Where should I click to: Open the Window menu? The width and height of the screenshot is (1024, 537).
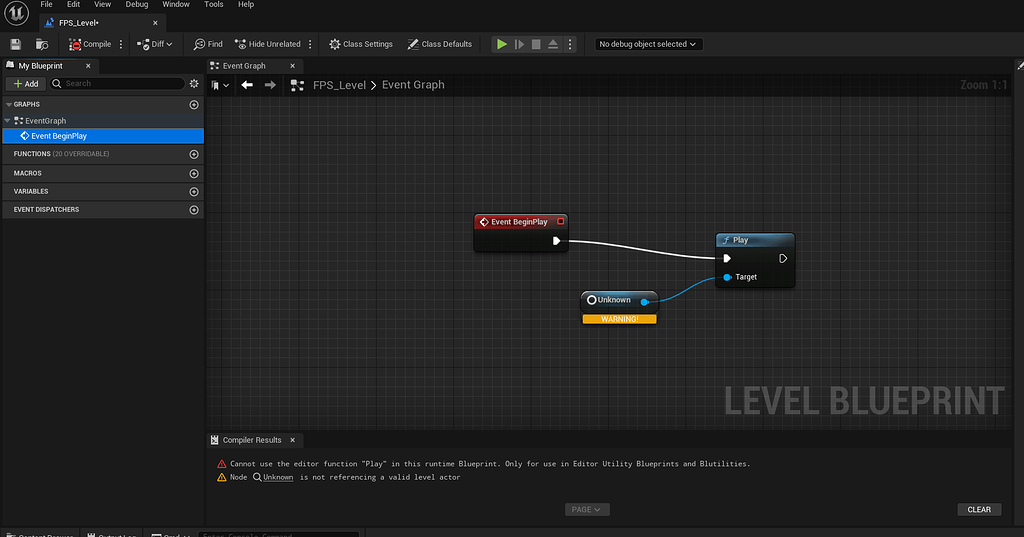pyautogui.click(x=176, y=5)
